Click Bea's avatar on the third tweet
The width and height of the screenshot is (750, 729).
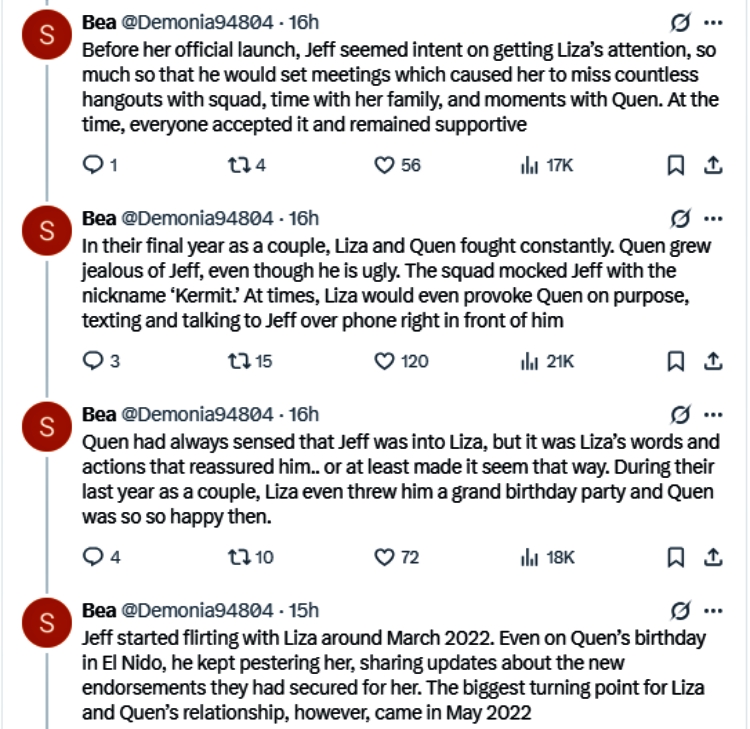[x=47, y=426]
